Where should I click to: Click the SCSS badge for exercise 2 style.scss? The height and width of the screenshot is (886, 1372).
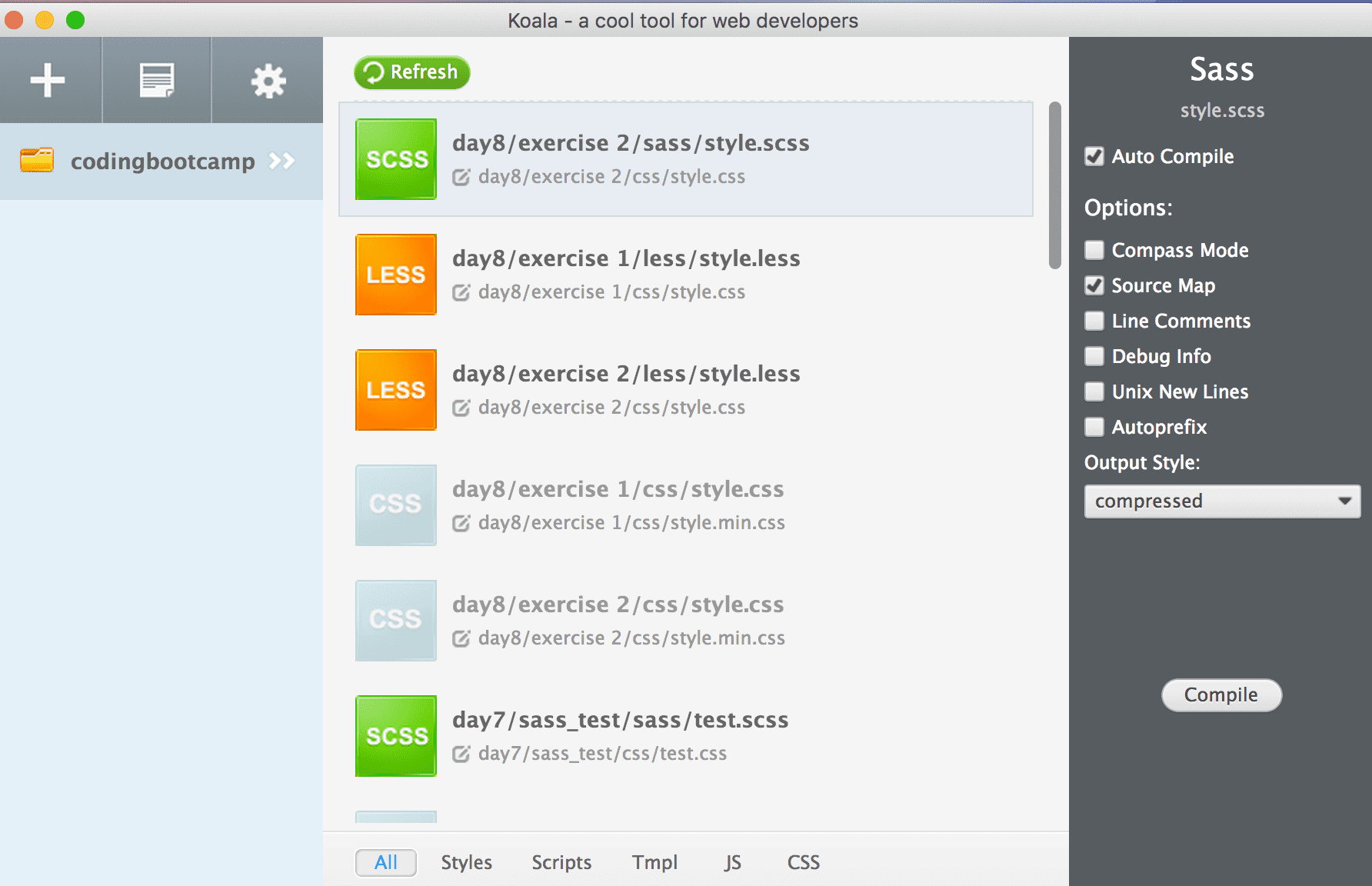(396, 159)
